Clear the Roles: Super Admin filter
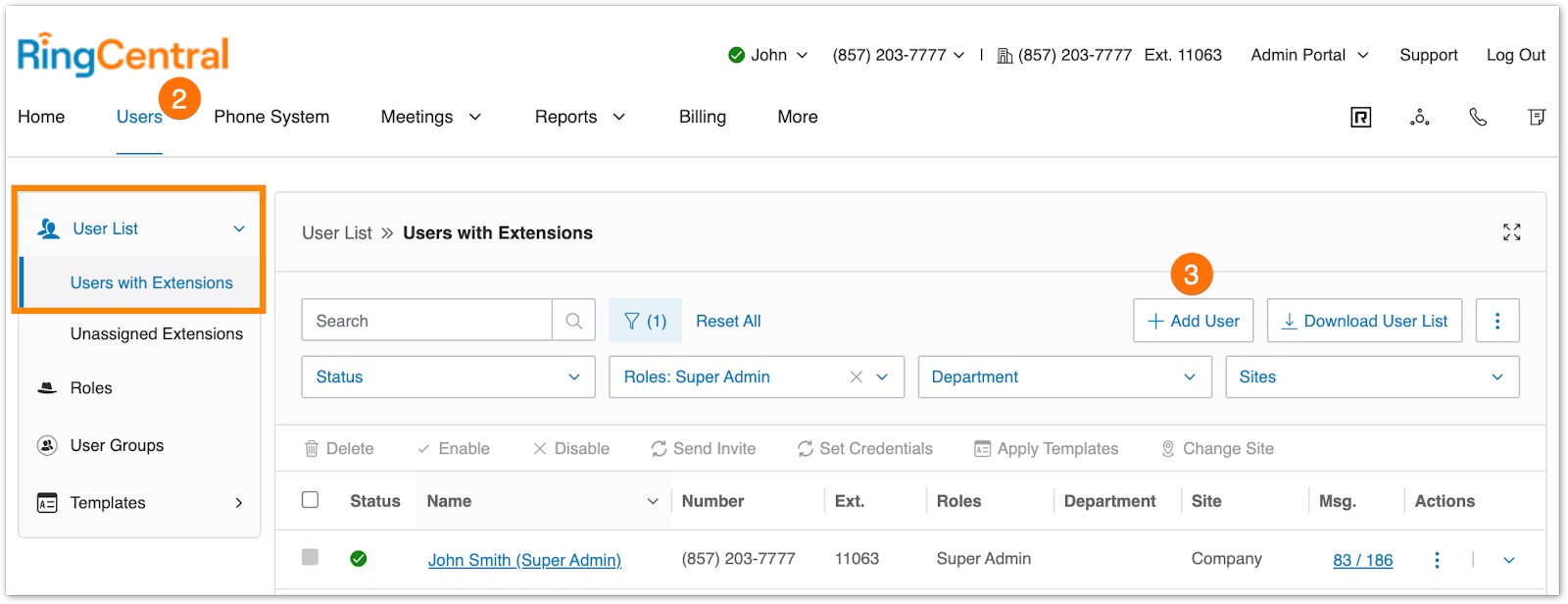The image size is (1568, 604). [x=856, y=377]
